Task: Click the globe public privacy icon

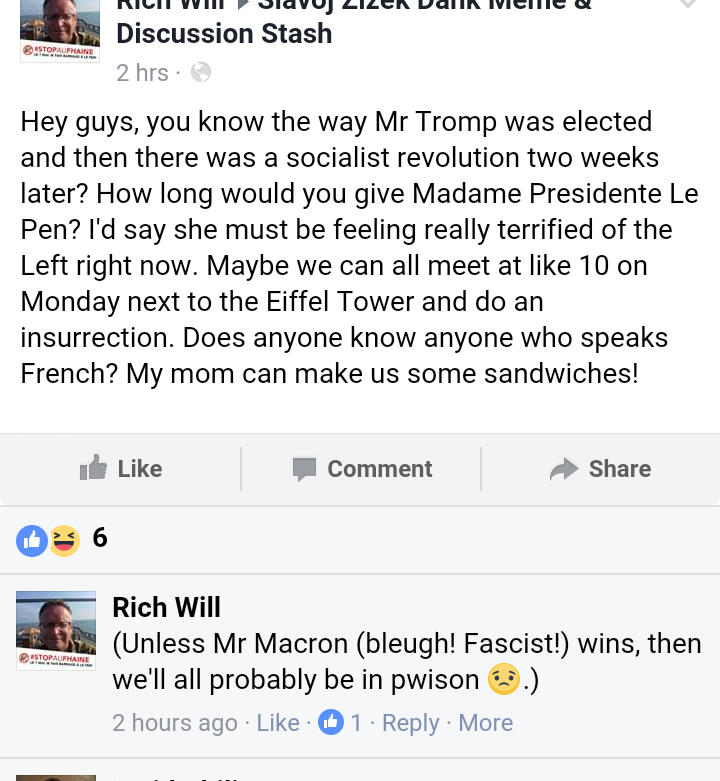Action: [201, 72]
